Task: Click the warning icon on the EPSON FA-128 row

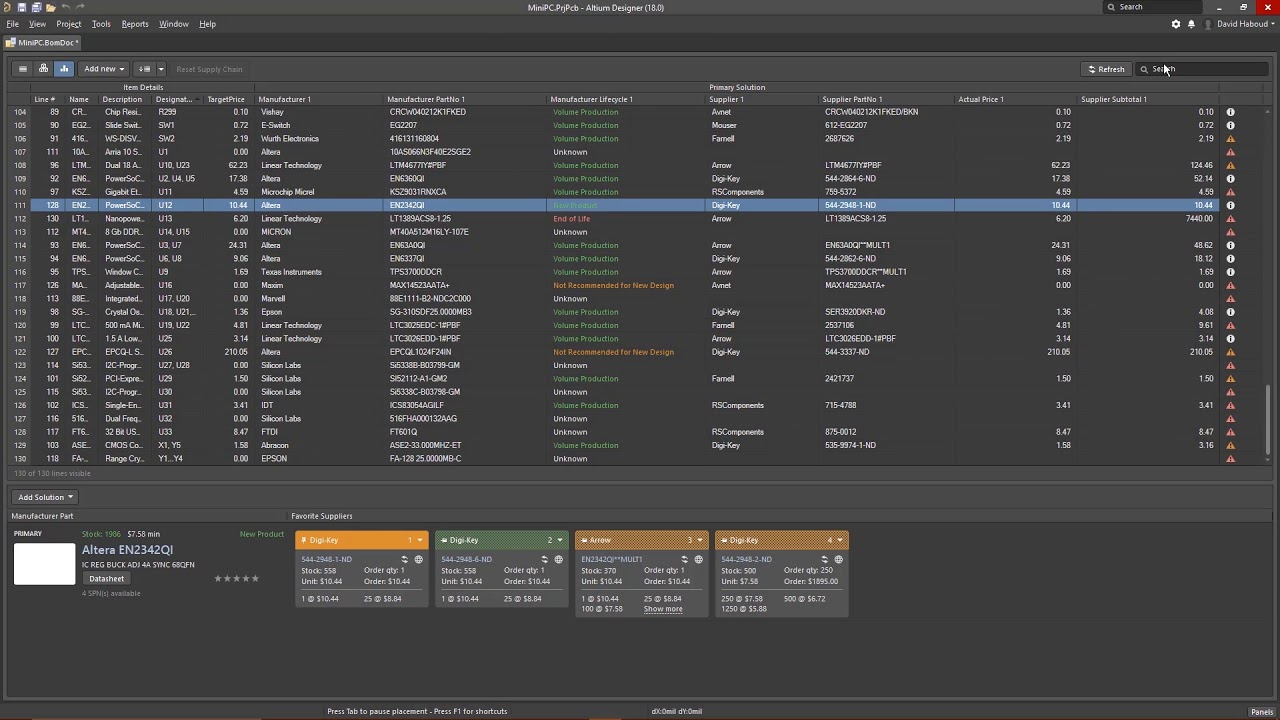Action: point(1230,459)
